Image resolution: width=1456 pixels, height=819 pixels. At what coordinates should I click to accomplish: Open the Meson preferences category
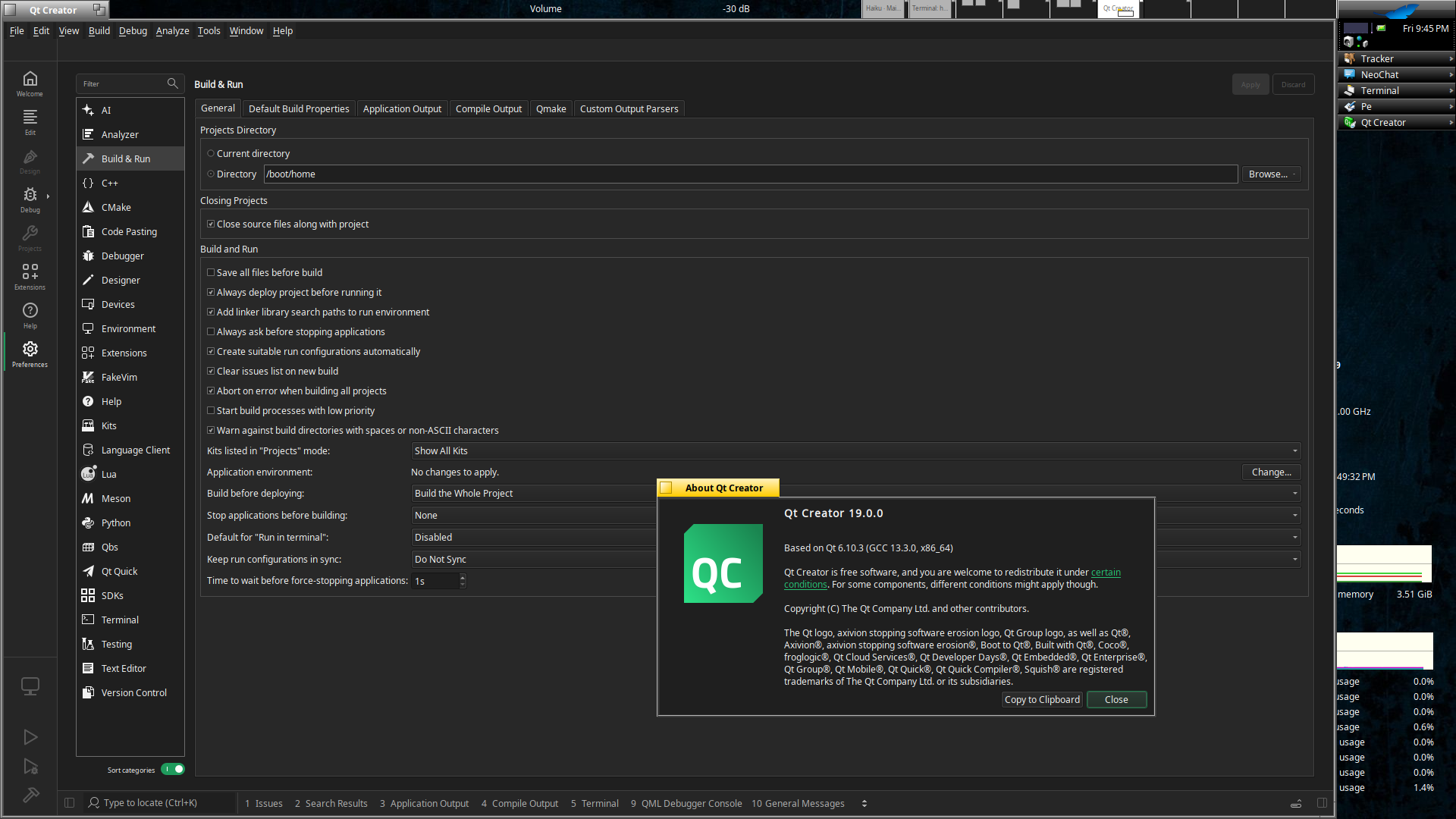click(130, 498)
